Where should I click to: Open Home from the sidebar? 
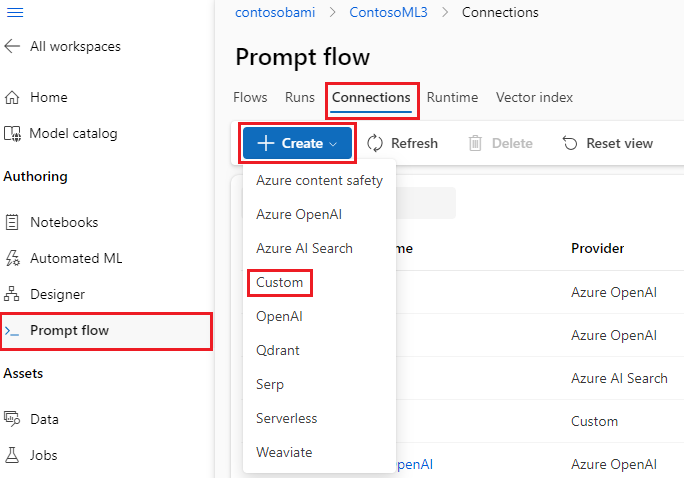pyautogui.click(x=48, y=97)
